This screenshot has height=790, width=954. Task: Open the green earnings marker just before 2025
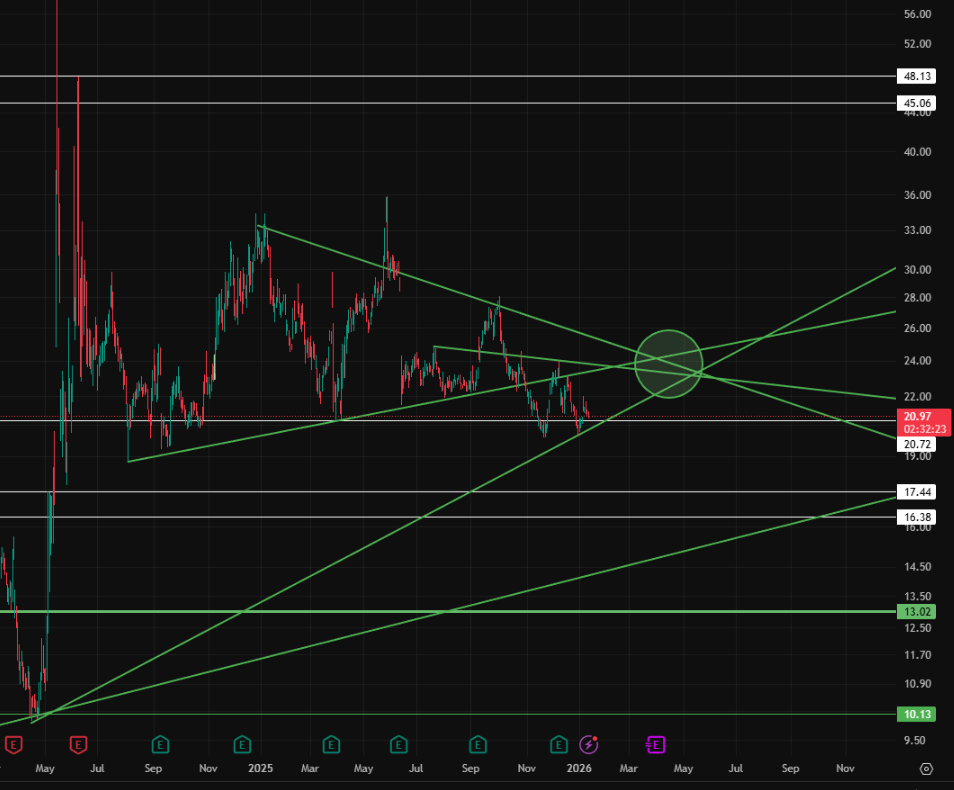coord(242,744)
